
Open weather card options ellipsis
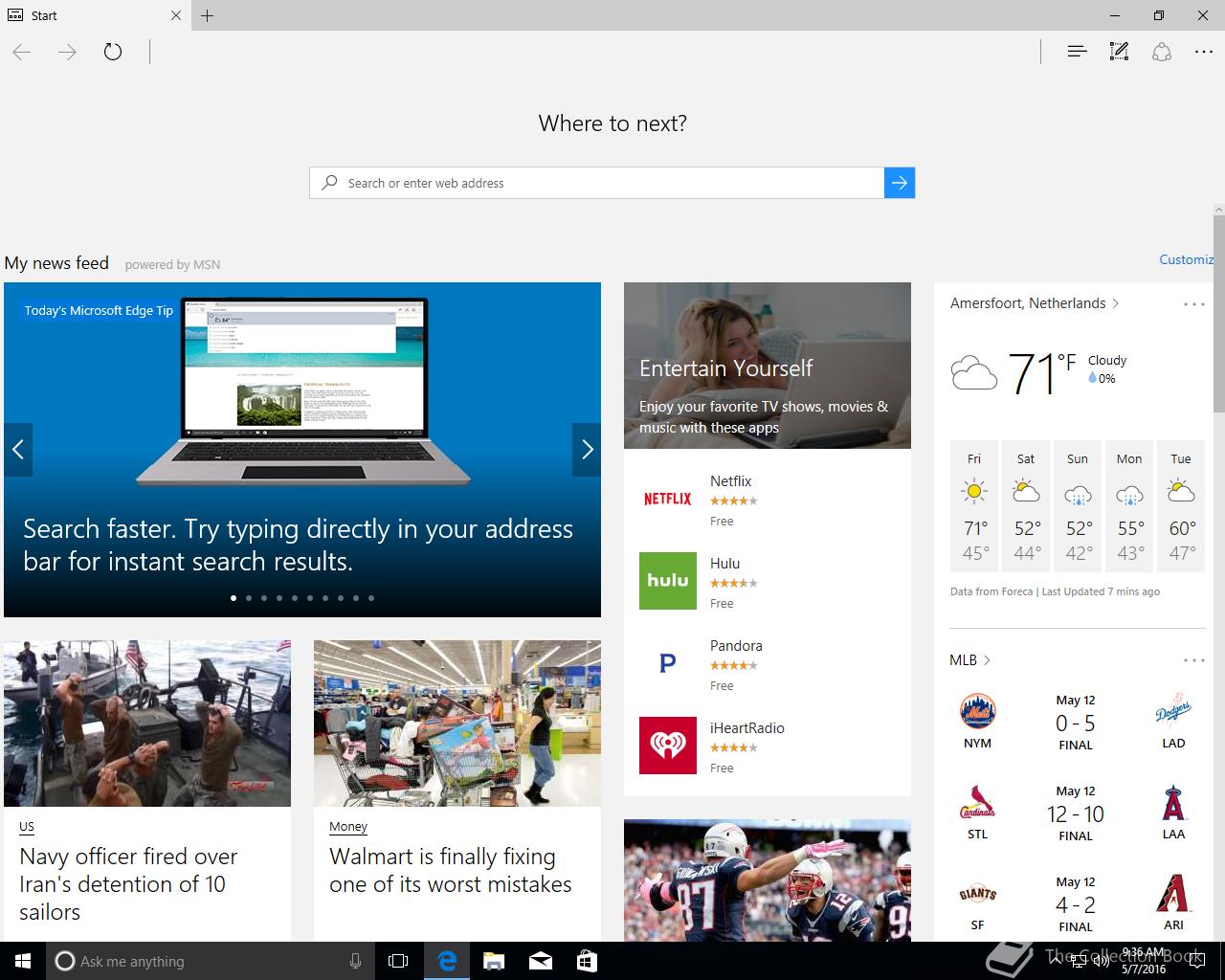point(1194,304)
